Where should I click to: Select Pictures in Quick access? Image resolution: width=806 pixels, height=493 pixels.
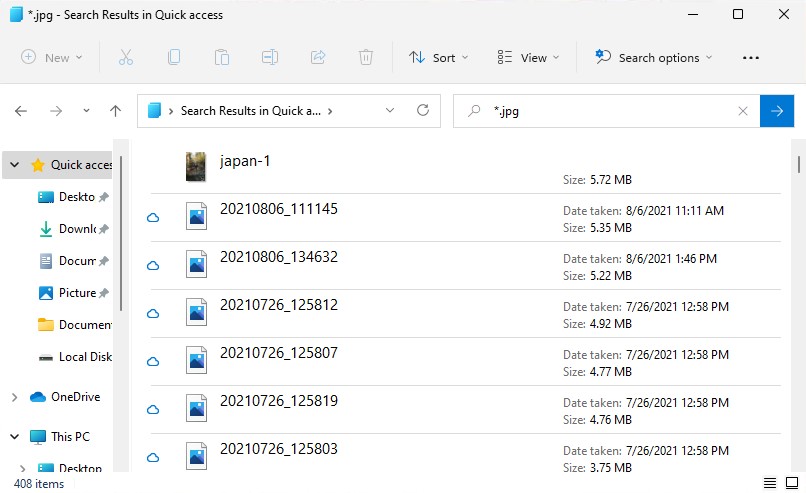tap(74, 293)
